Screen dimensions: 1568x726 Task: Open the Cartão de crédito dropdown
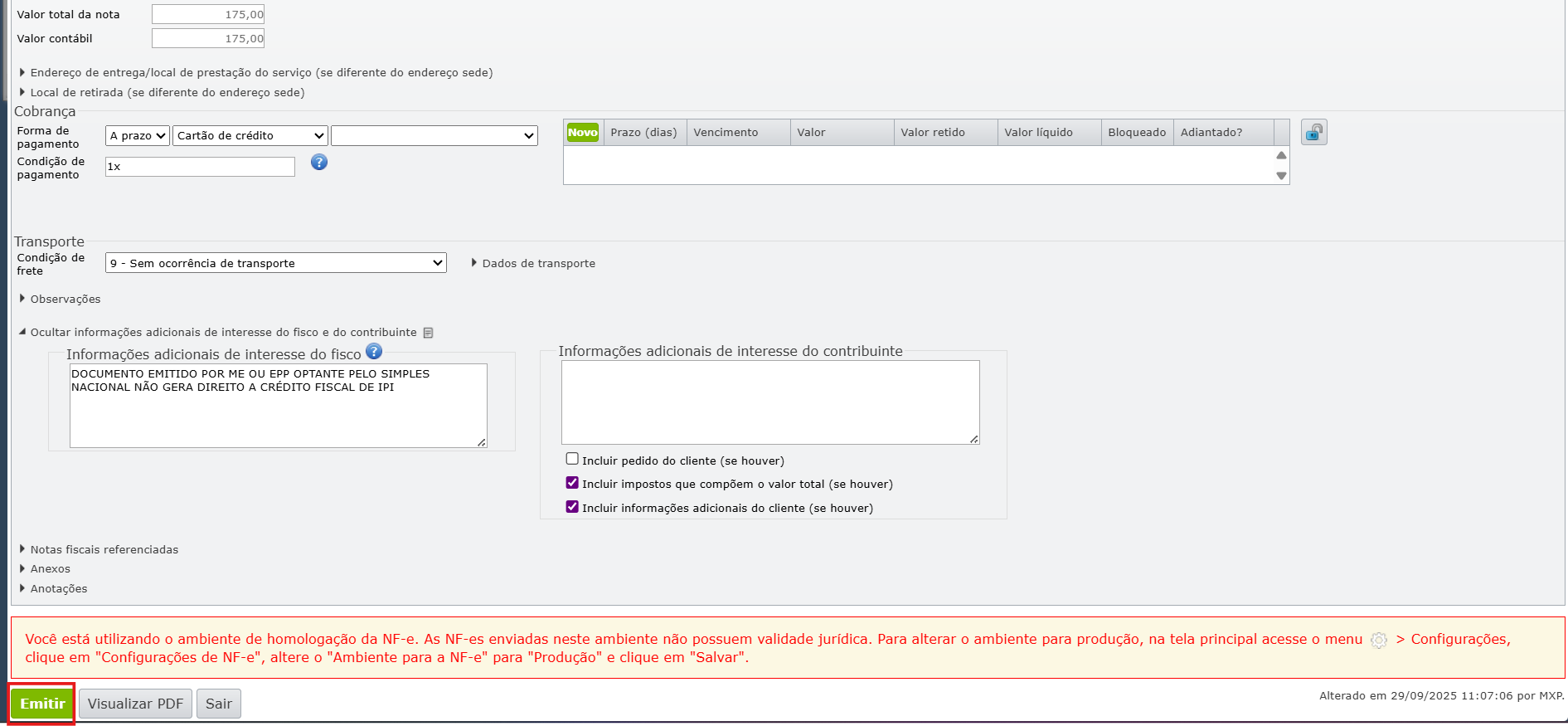pyautogui.click(x=250, y=135)
